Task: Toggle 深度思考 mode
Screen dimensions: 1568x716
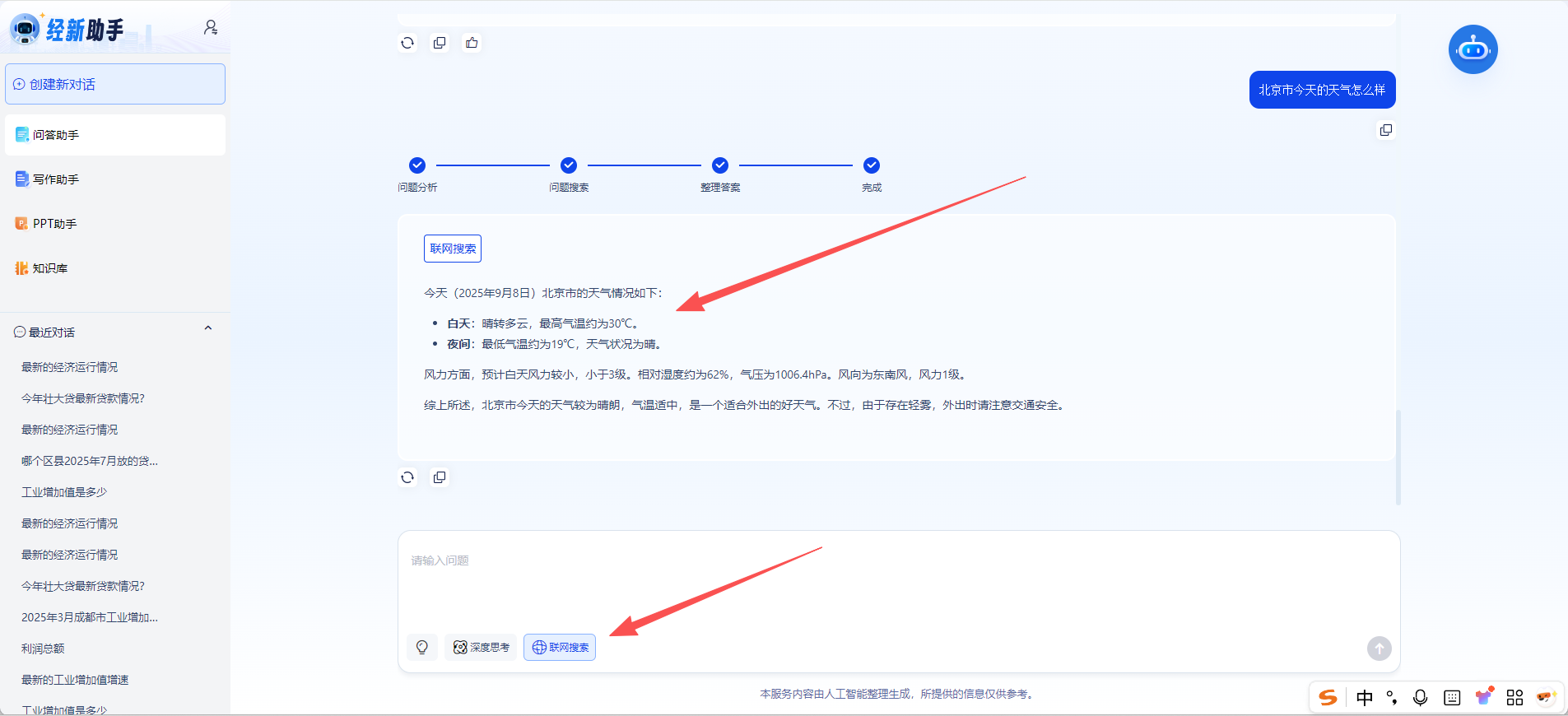Action: tap(482, 648)
